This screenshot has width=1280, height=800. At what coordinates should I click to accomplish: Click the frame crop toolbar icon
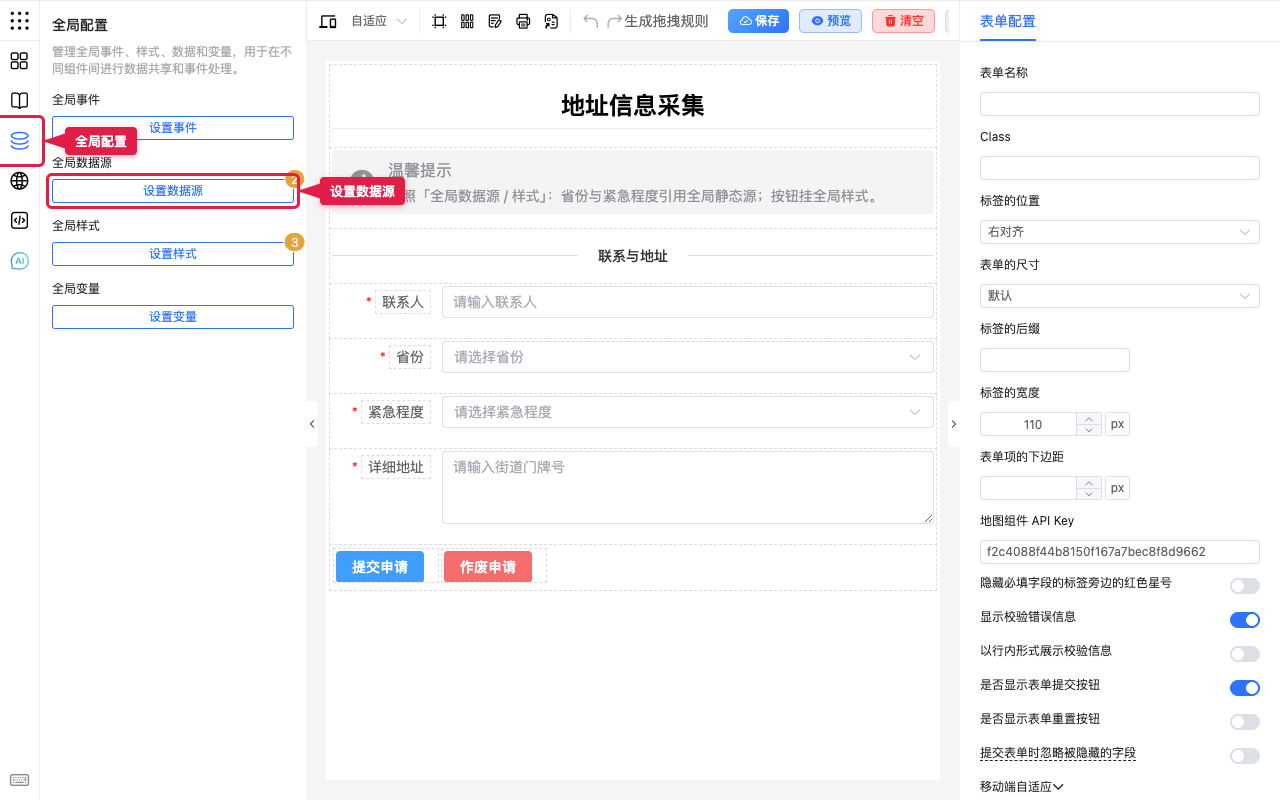click(x=439, y=21)
